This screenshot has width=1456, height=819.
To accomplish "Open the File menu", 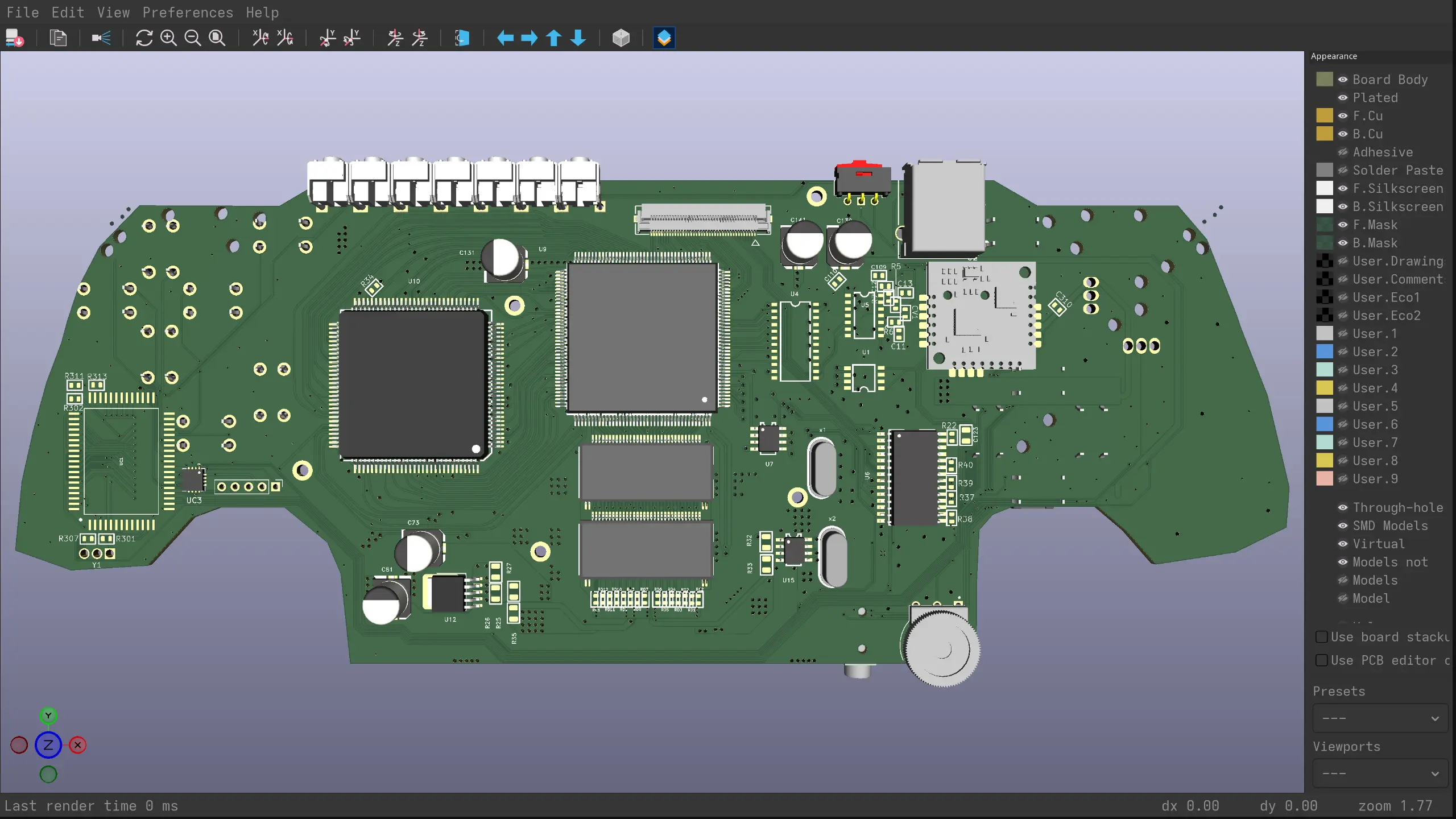I will pos(23,13).
